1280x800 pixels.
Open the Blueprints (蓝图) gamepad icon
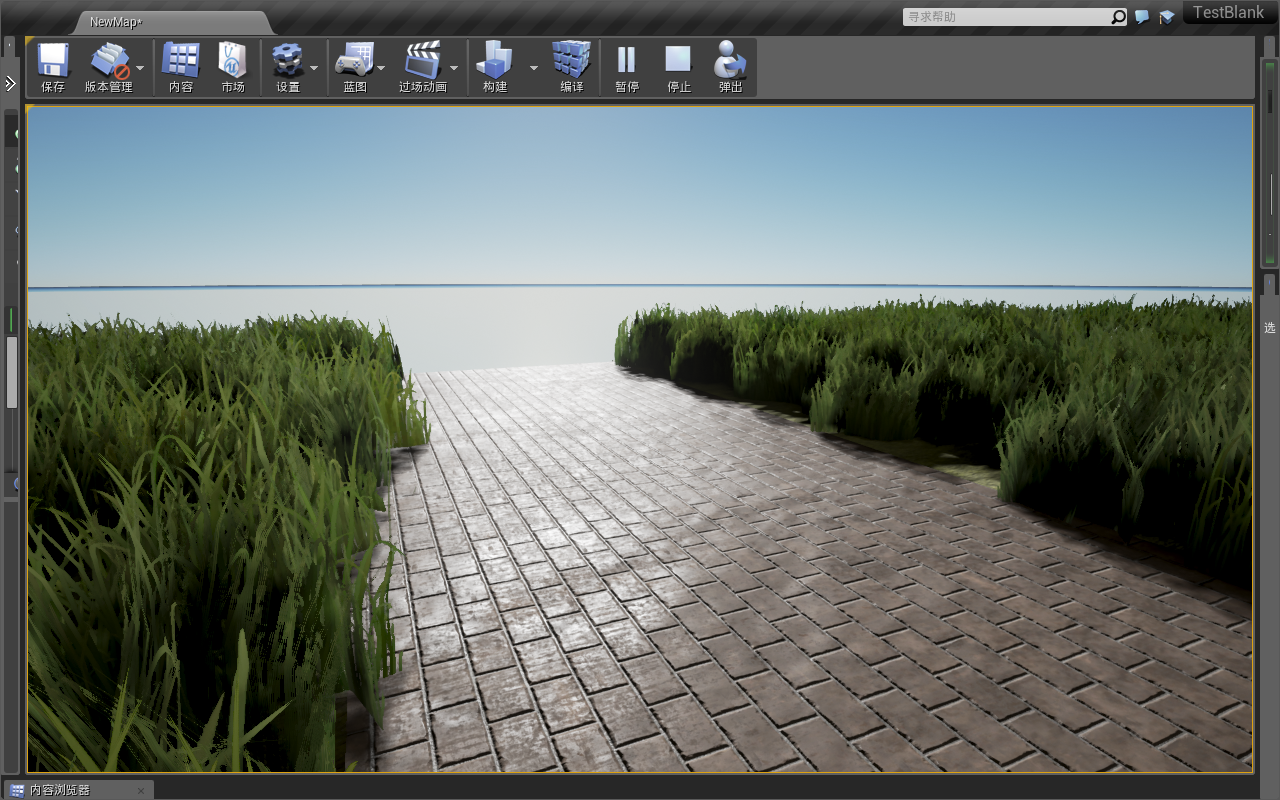354,62
